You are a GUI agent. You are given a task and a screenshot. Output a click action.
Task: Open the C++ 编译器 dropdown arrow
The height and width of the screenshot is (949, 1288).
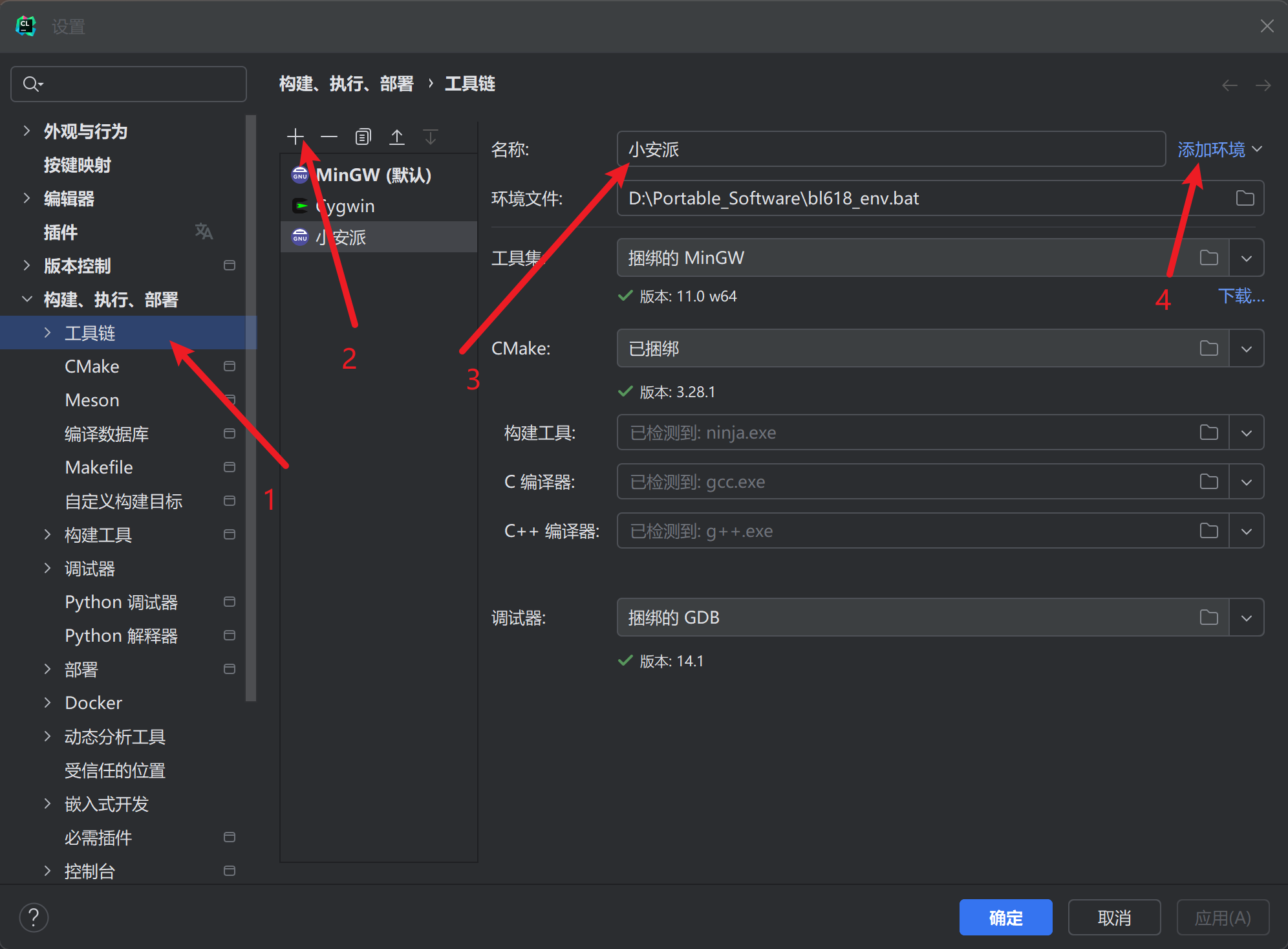[x=1247, y=530]
